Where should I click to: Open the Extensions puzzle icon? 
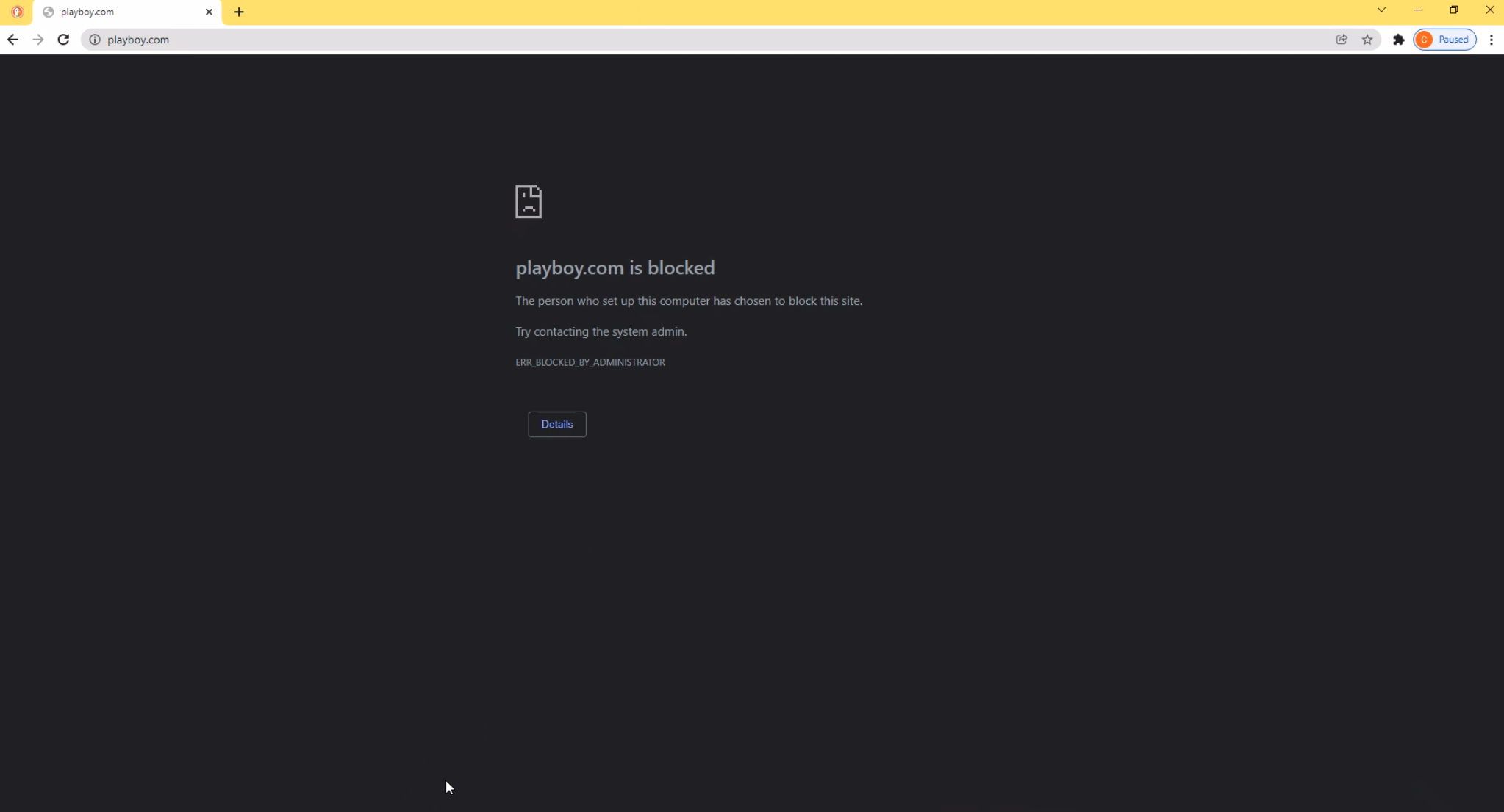coord(1398,40)
